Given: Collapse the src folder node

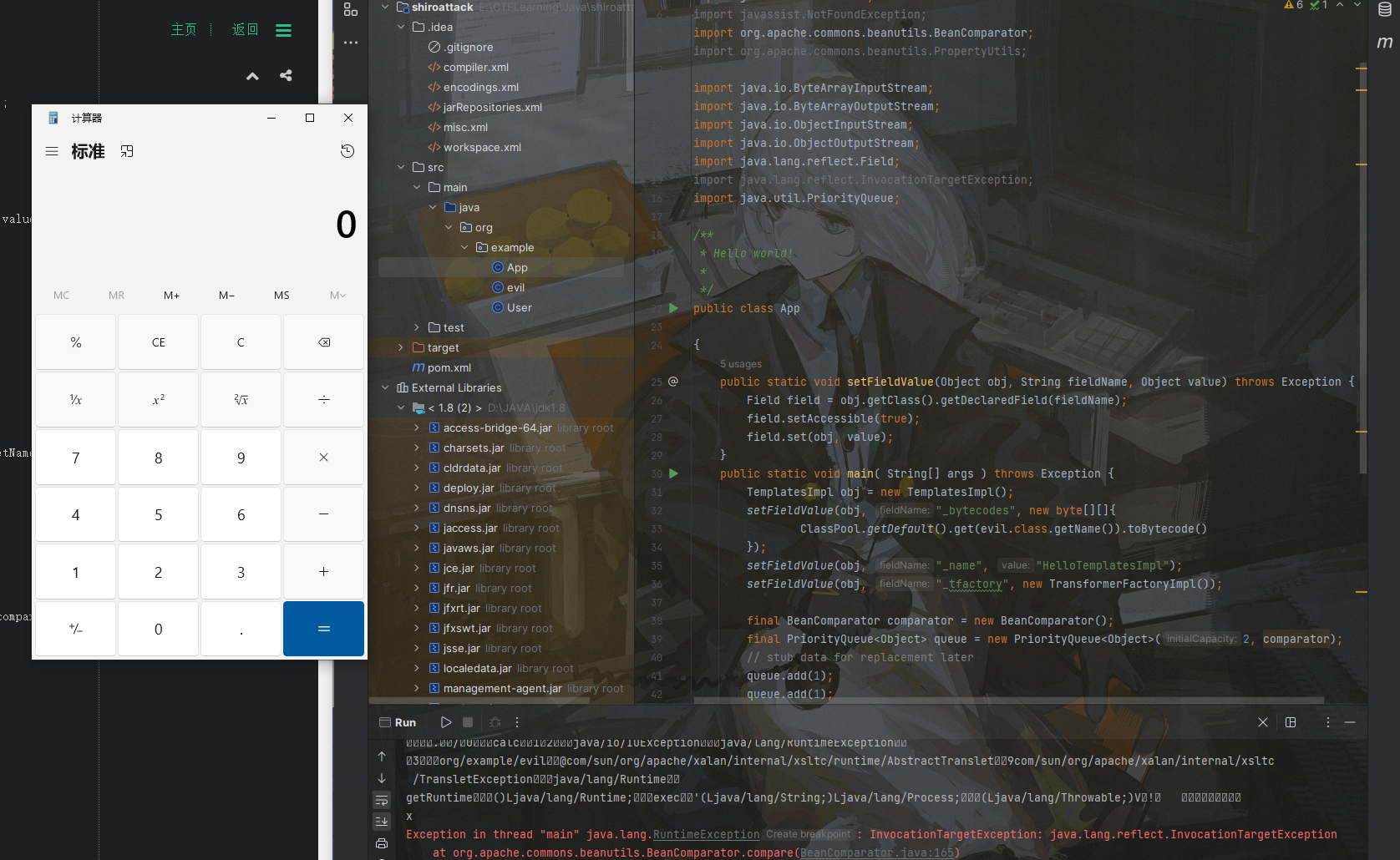Looking at the screenshot, I should 401,167.
